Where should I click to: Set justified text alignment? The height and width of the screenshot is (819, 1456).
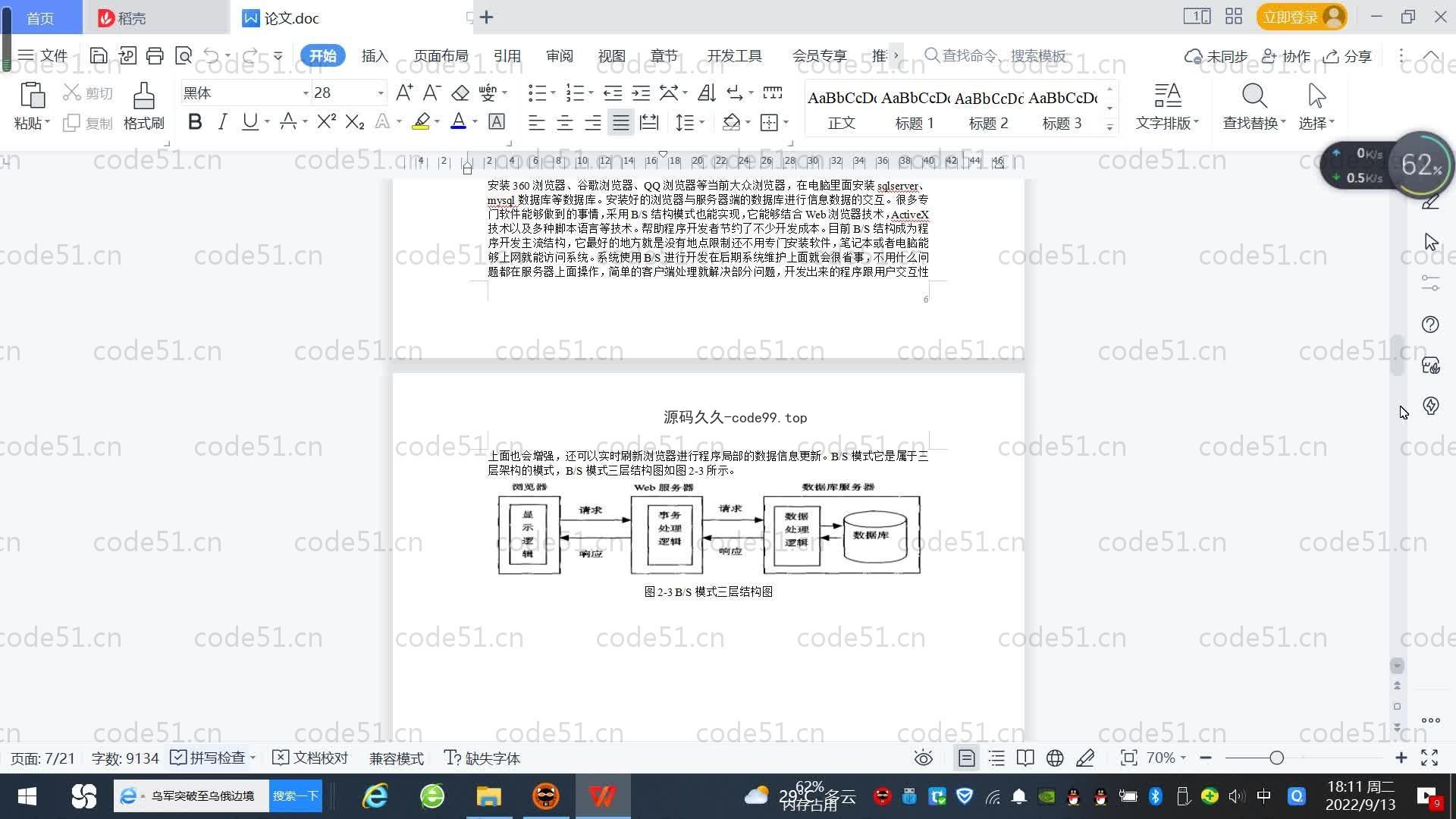pos(621,122)
